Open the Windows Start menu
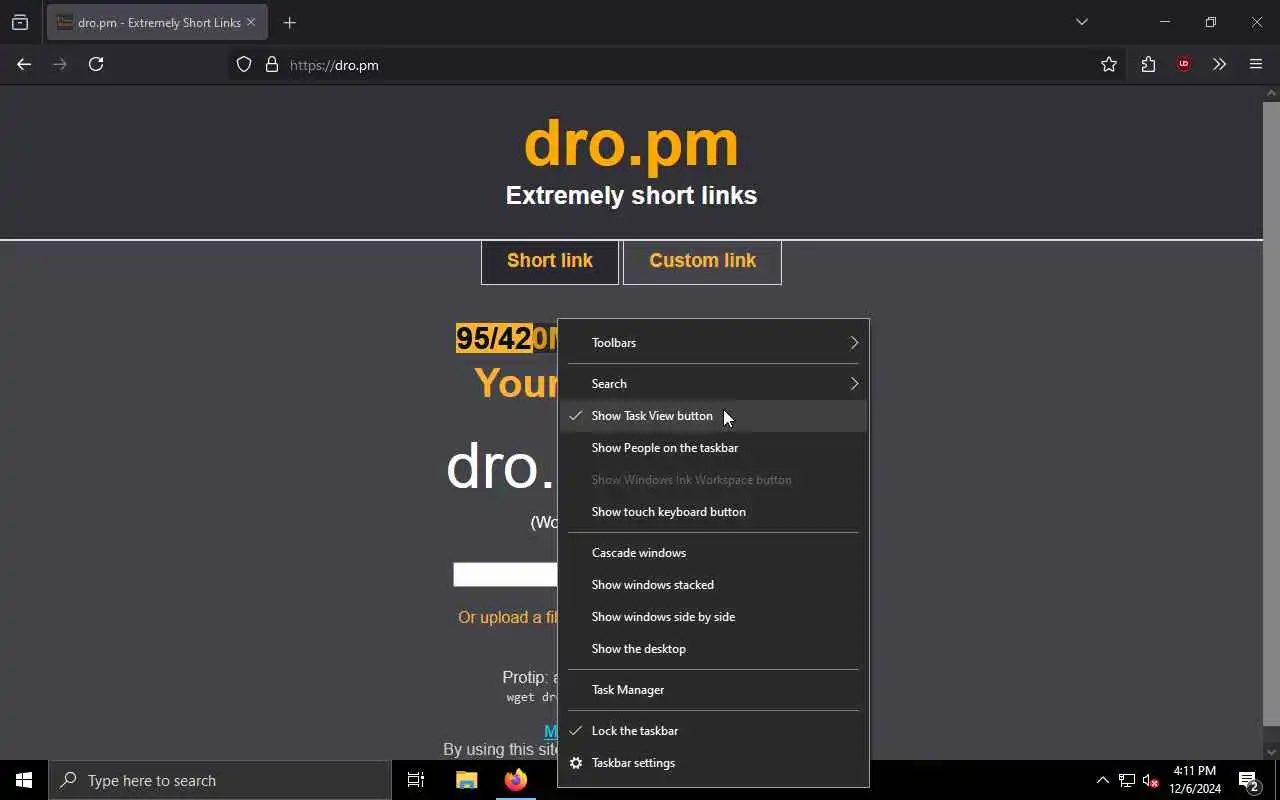1280x800 pixels. point(24,780)
